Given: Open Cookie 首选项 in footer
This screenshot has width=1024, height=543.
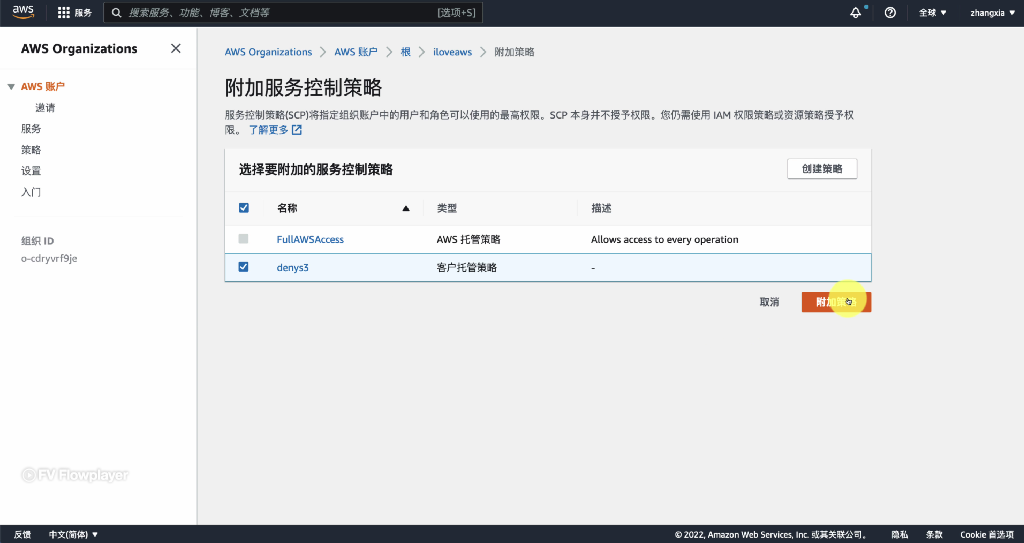Looking at the screenshot, I should (x=987, y=535).
